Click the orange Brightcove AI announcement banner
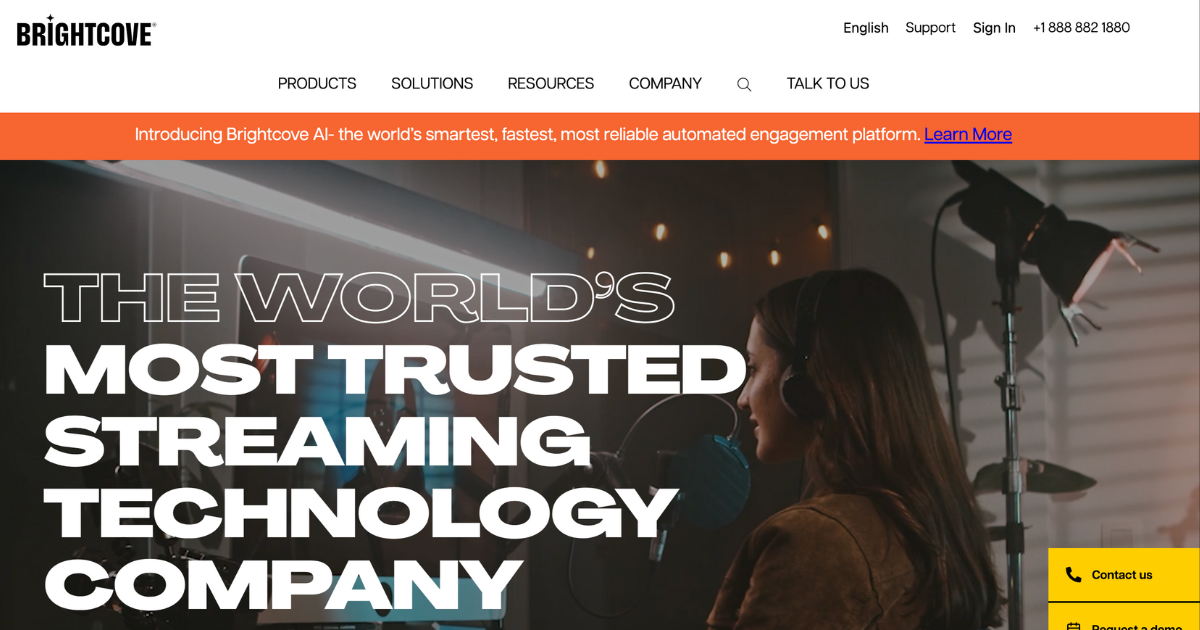The width and height of the screenshot is (1200, 630). click(x=600, y=136)
